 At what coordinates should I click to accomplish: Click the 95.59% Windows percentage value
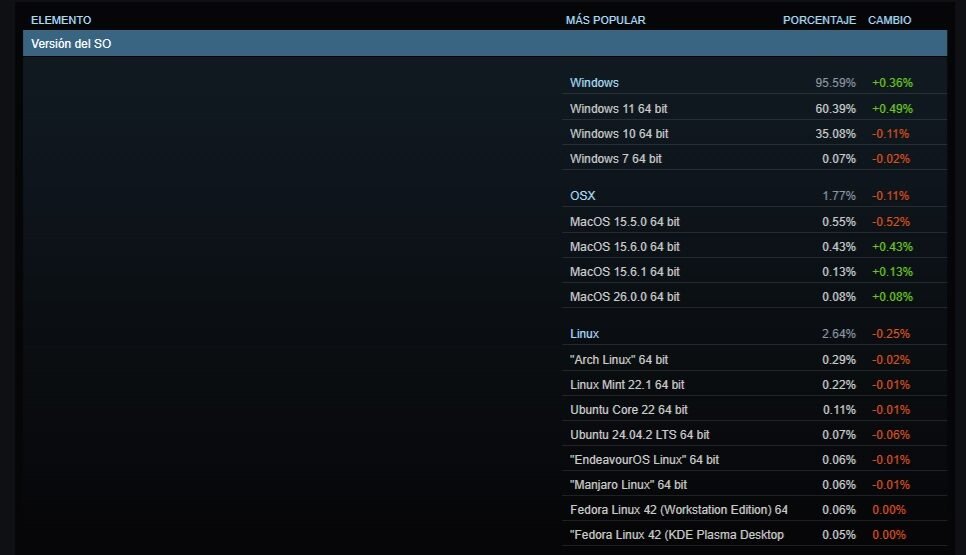[x=835, y=83]
